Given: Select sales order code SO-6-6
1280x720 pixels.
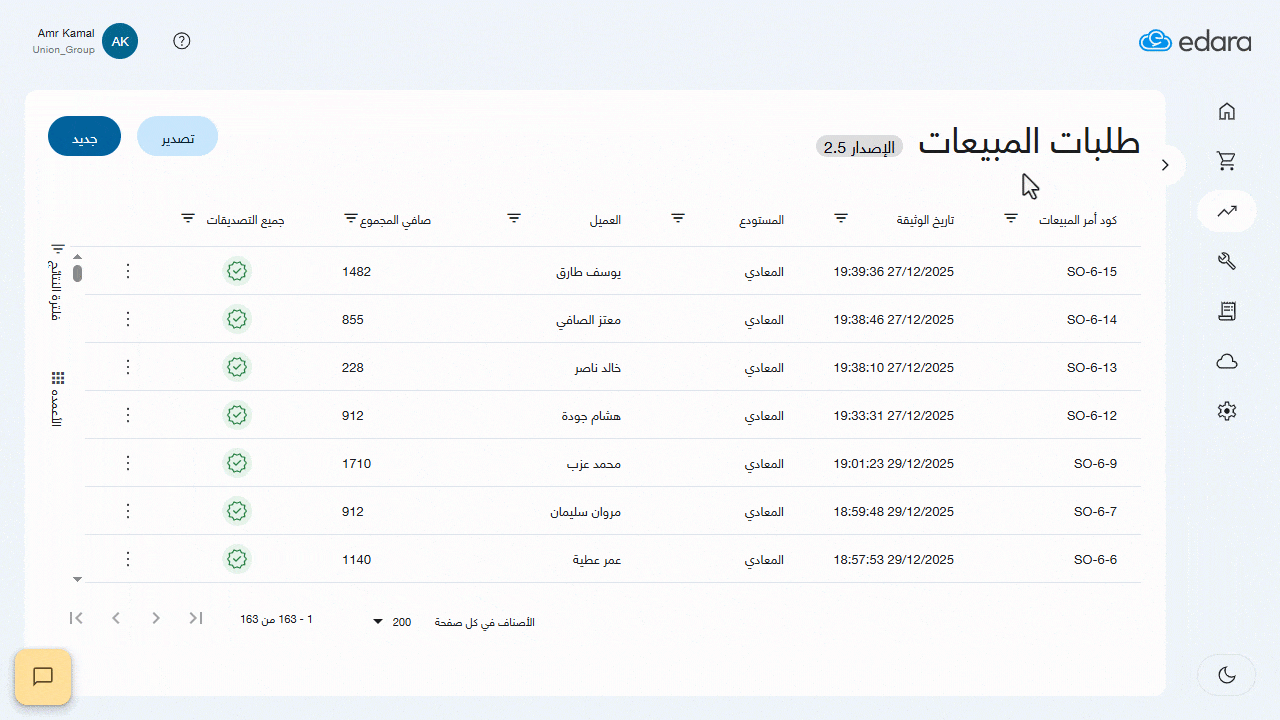Looking at the screenshot, I should (1095, 560).
